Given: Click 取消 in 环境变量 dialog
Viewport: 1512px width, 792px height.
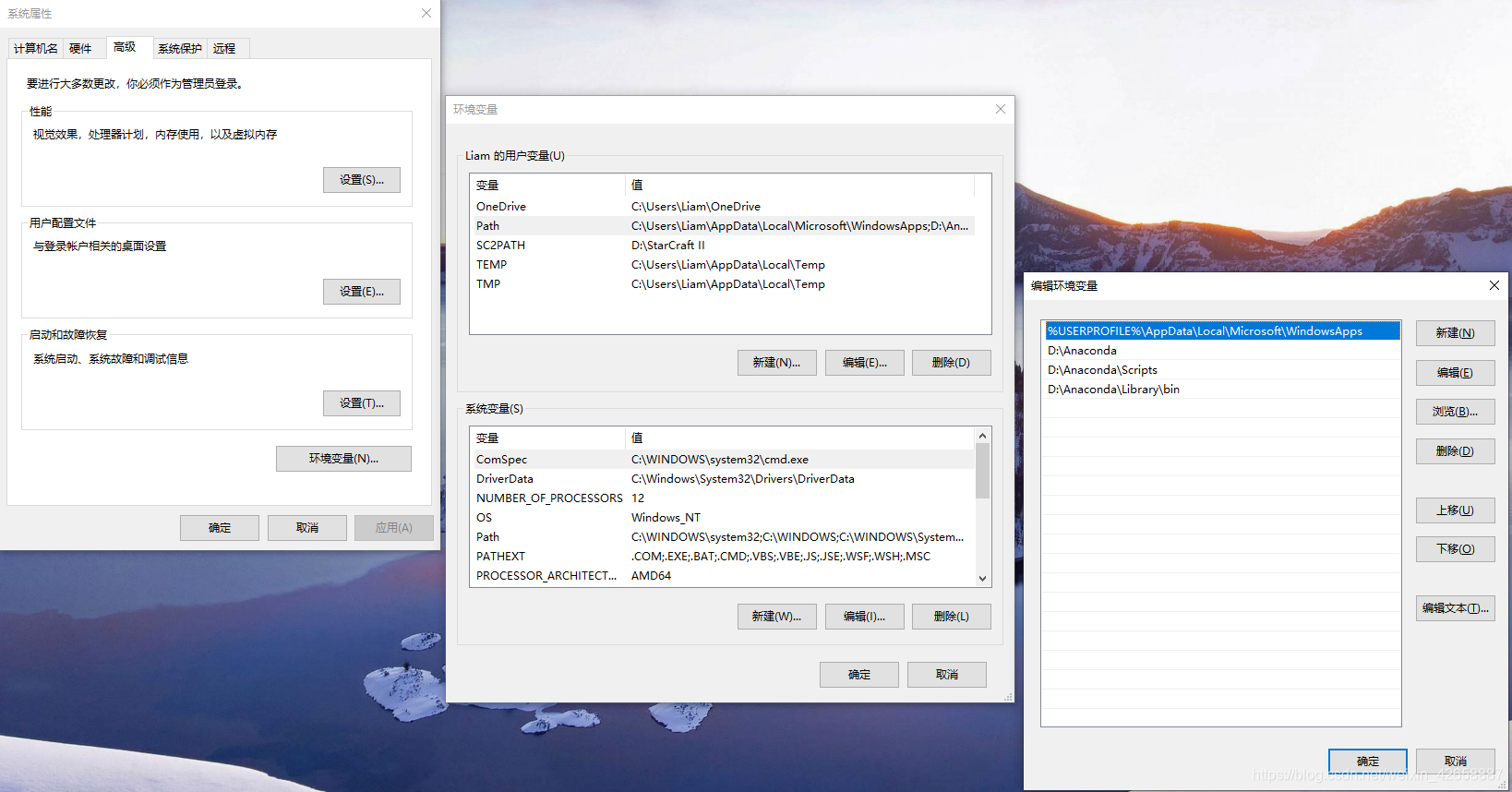Looking at the screenshot, I should [x=947, y=675].
